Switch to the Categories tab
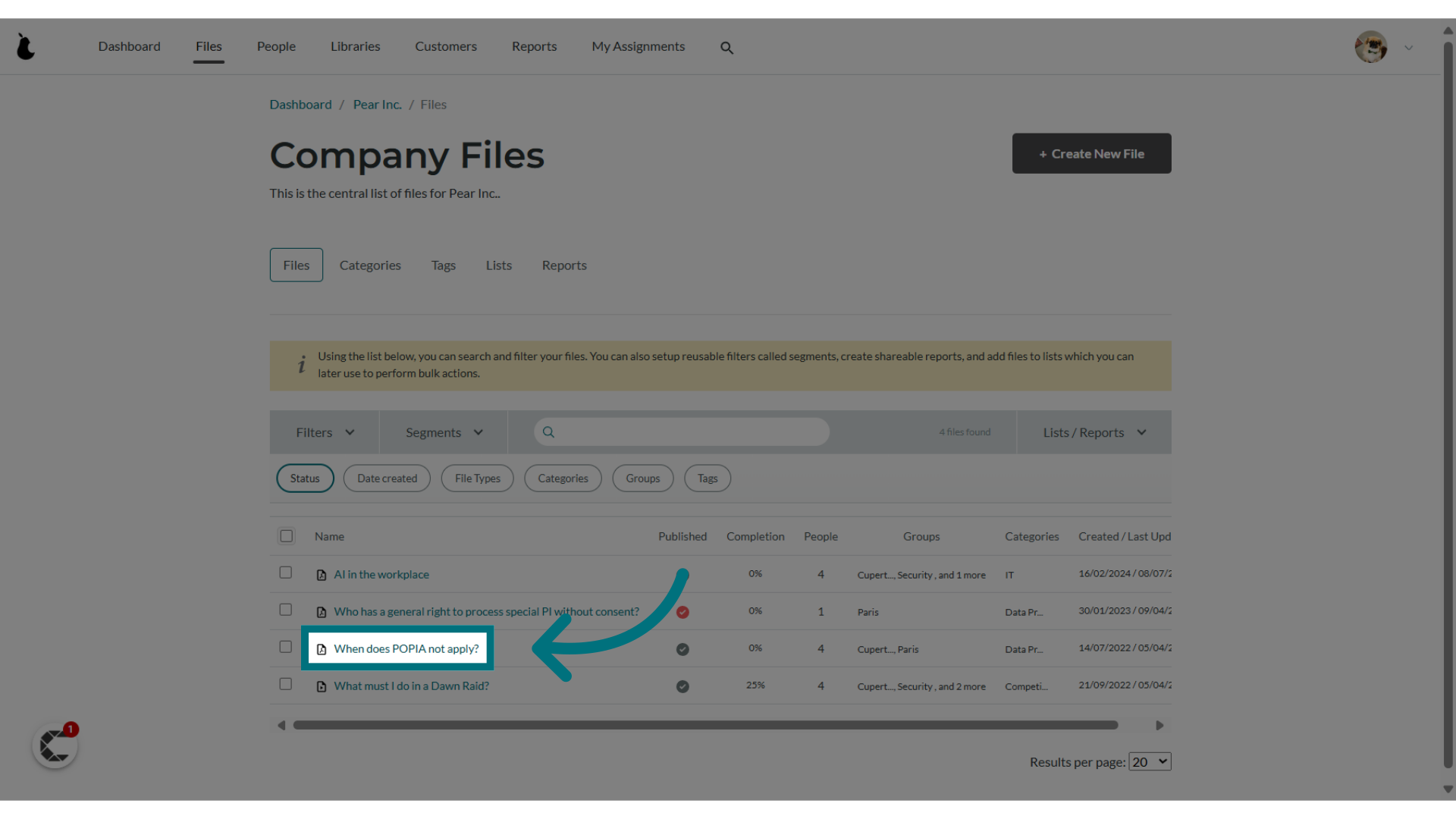The height and width of the screenshot is (819, 1456). [x=370, y=265]
